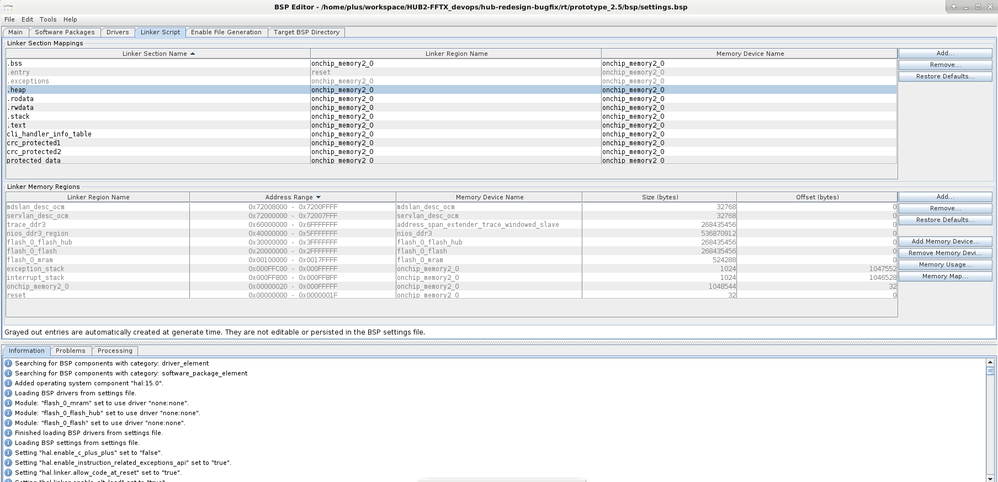Open the Enable File Generation tab
This screenshot has width=998, height=482.
click(x=226, y=32)
